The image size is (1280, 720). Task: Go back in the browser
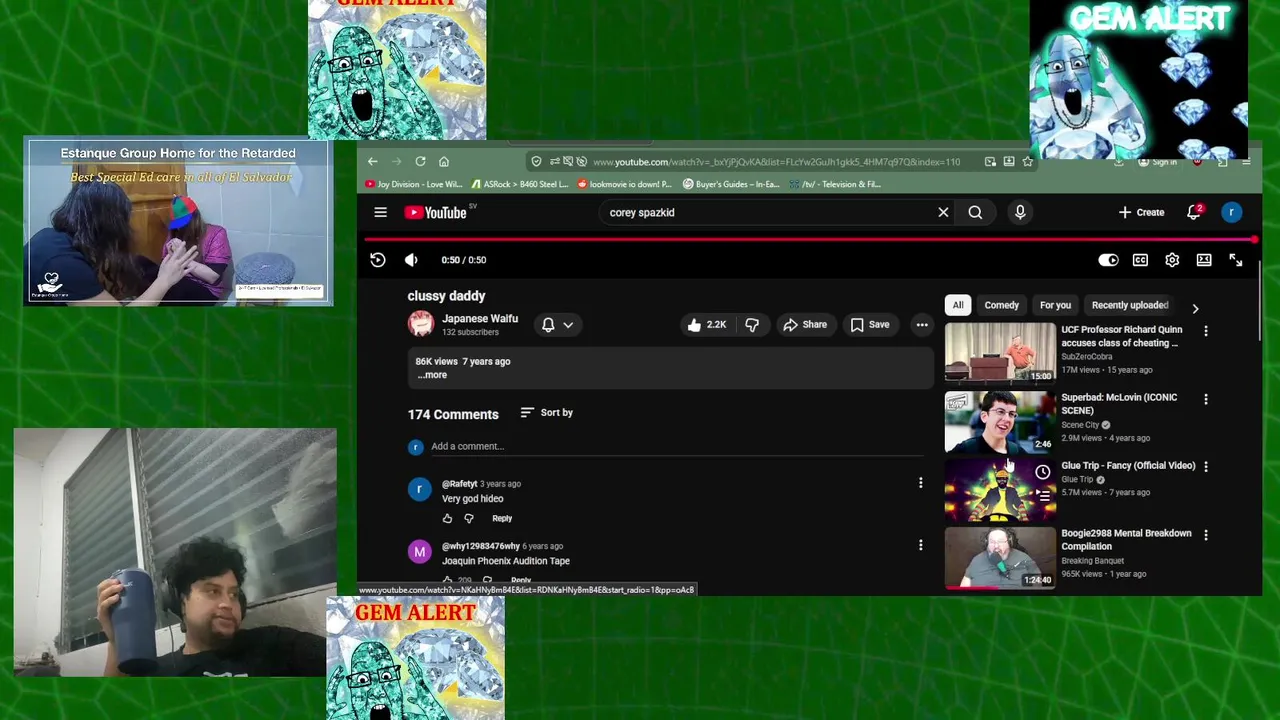[372, 162]
